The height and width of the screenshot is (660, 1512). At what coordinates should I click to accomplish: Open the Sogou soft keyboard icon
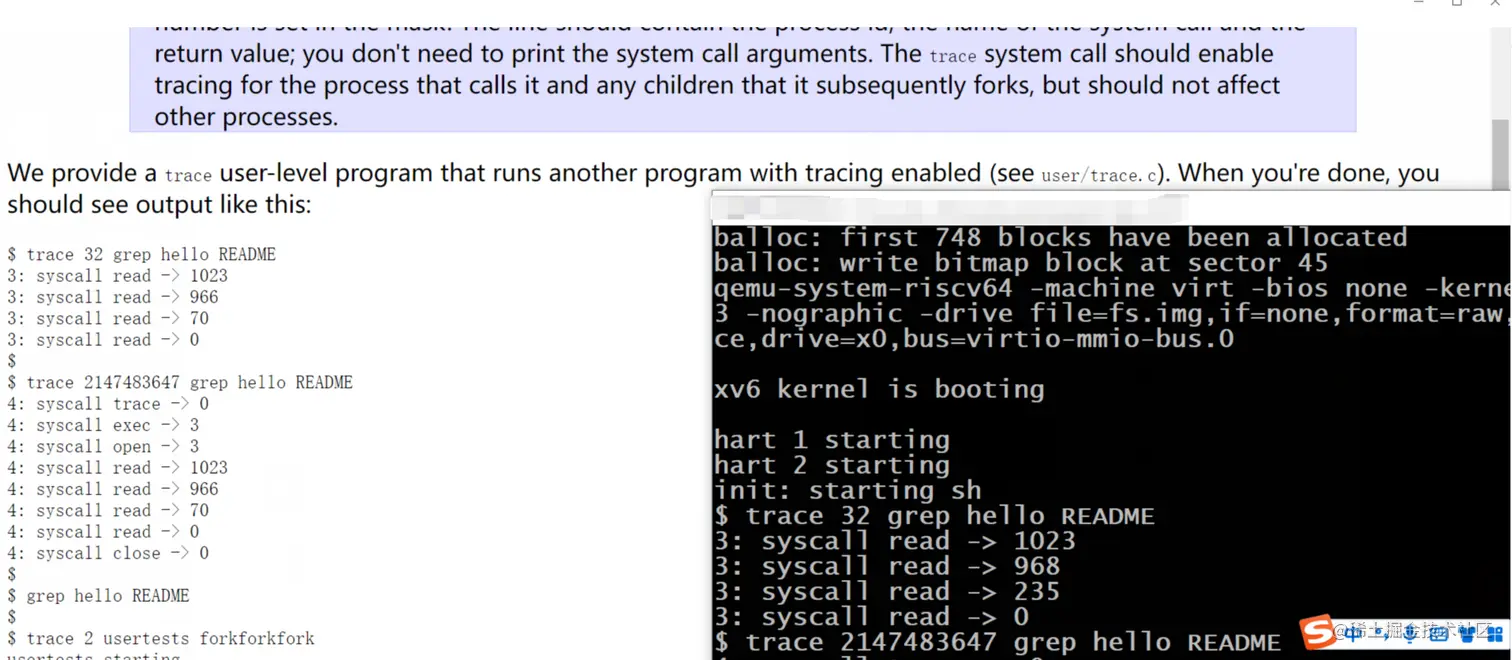(1438, 634)
